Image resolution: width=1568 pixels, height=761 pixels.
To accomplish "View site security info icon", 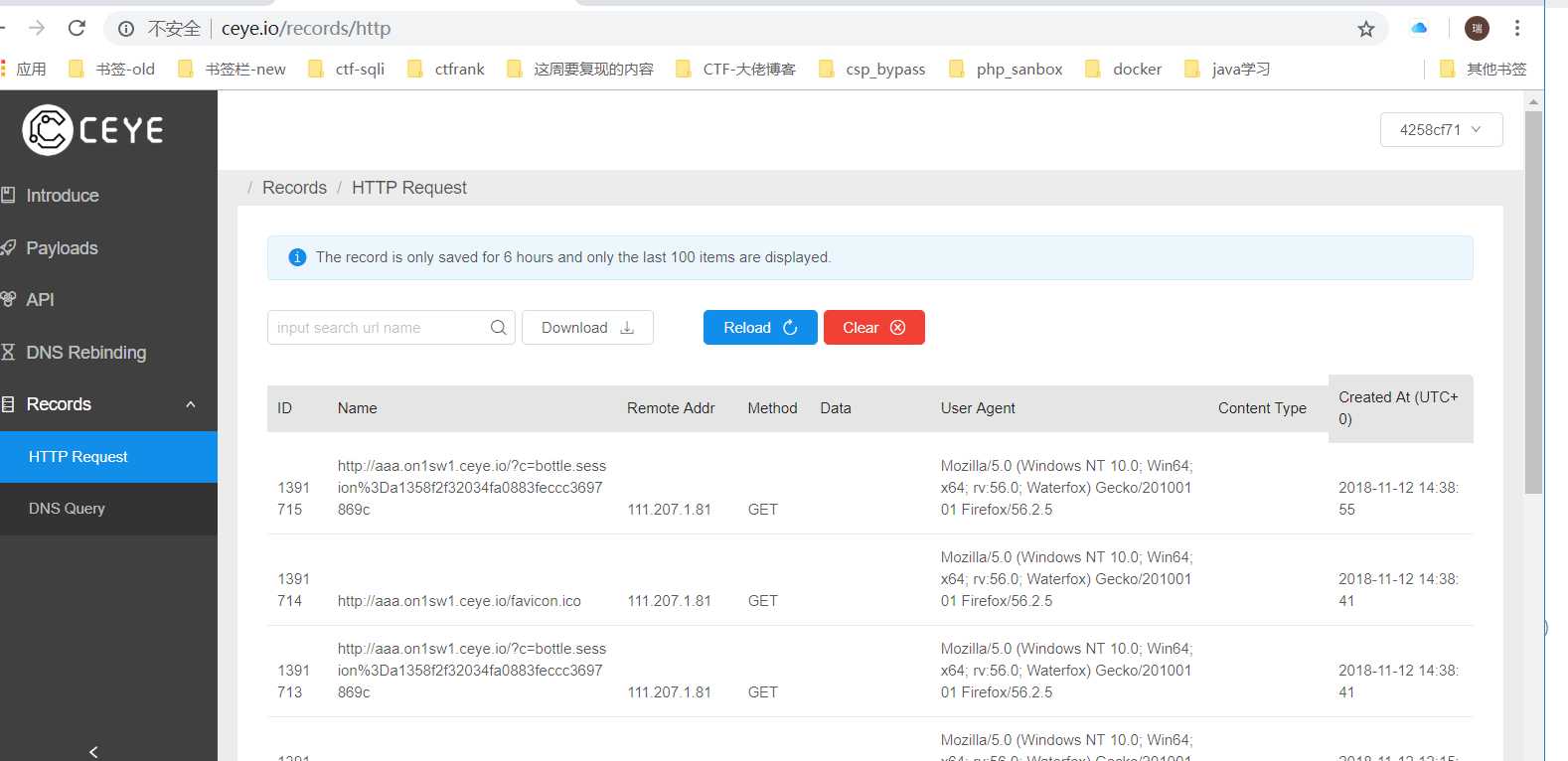I will click(126, 29).
